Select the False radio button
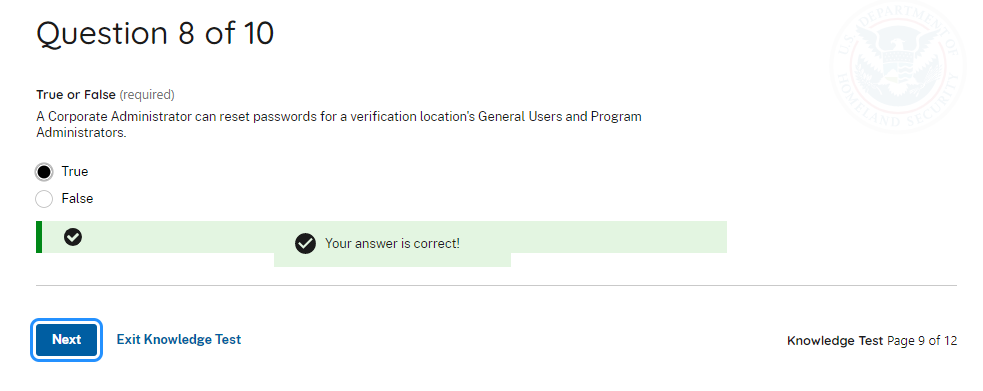 coord(44,199)
